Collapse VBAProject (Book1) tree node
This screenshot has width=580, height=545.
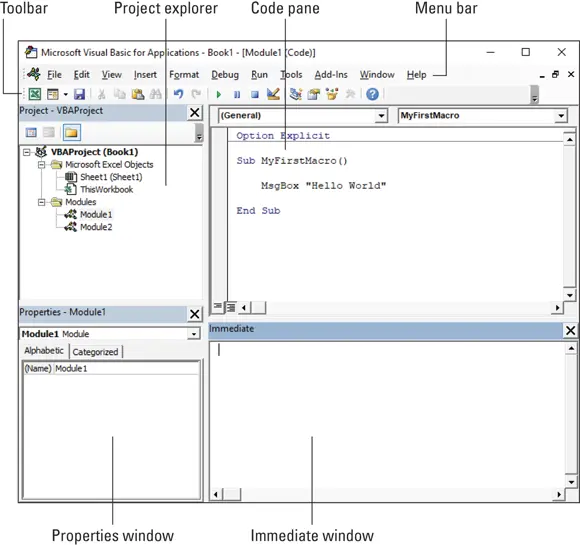click(x=27, y=152)
